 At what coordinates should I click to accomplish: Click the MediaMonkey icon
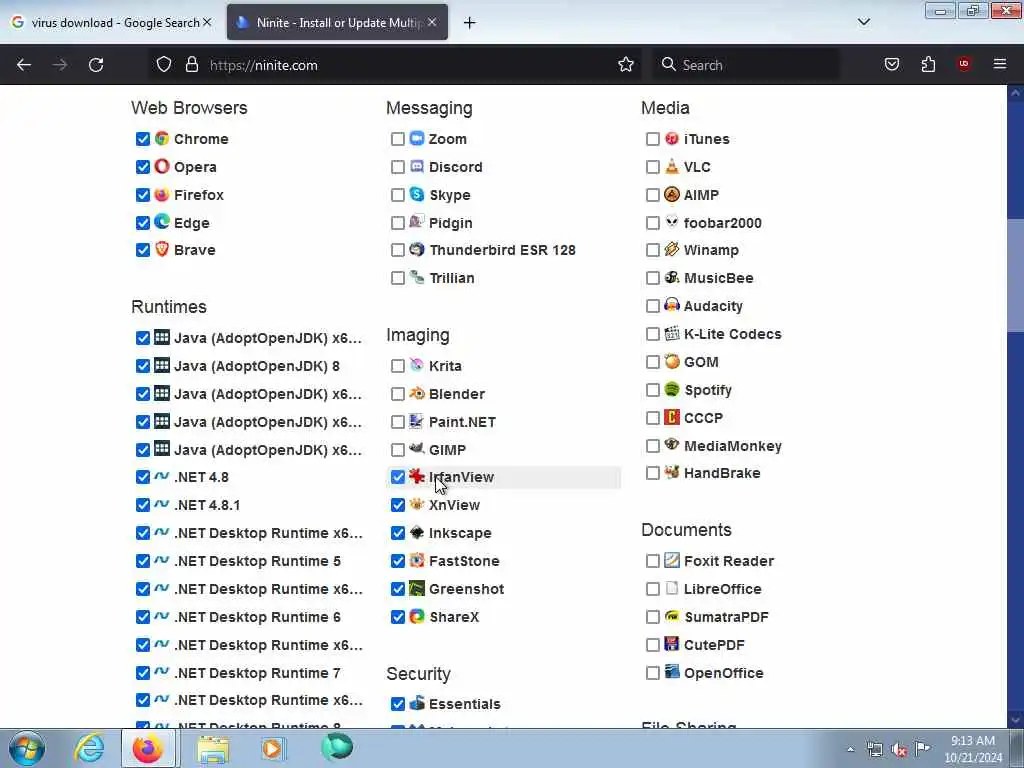[x=672, y=445]
